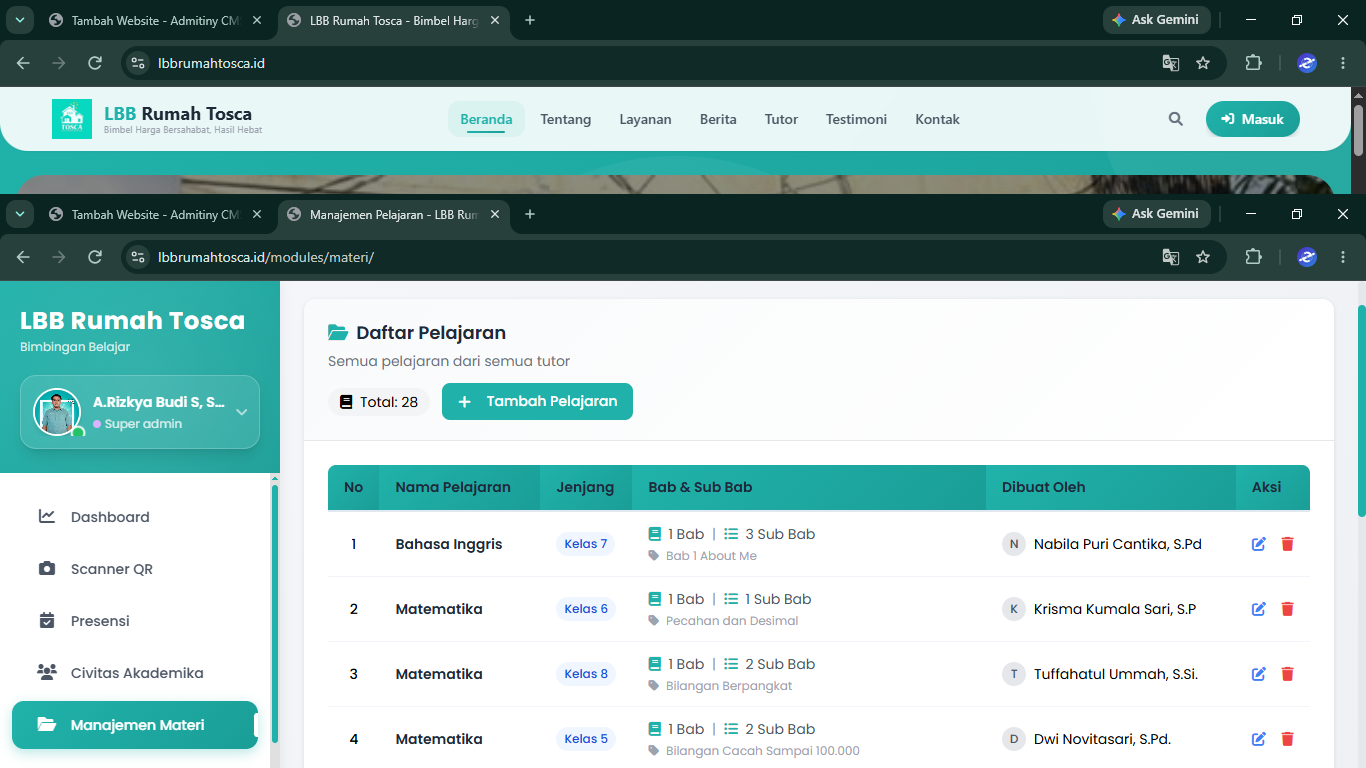Click the Tambah Pelajaran button

tap(537, 401)
